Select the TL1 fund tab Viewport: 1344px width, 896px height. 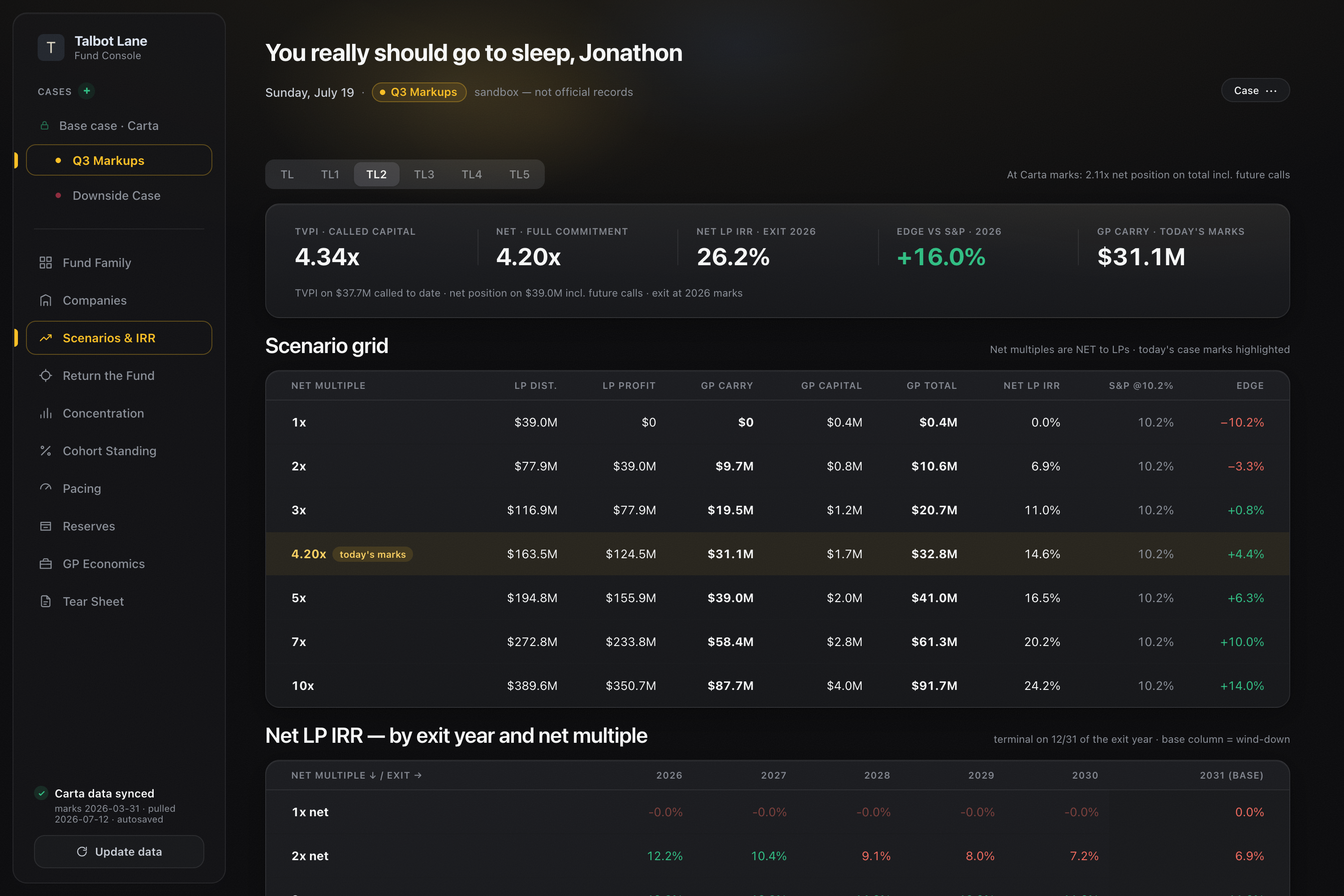(x=330, y=174)
